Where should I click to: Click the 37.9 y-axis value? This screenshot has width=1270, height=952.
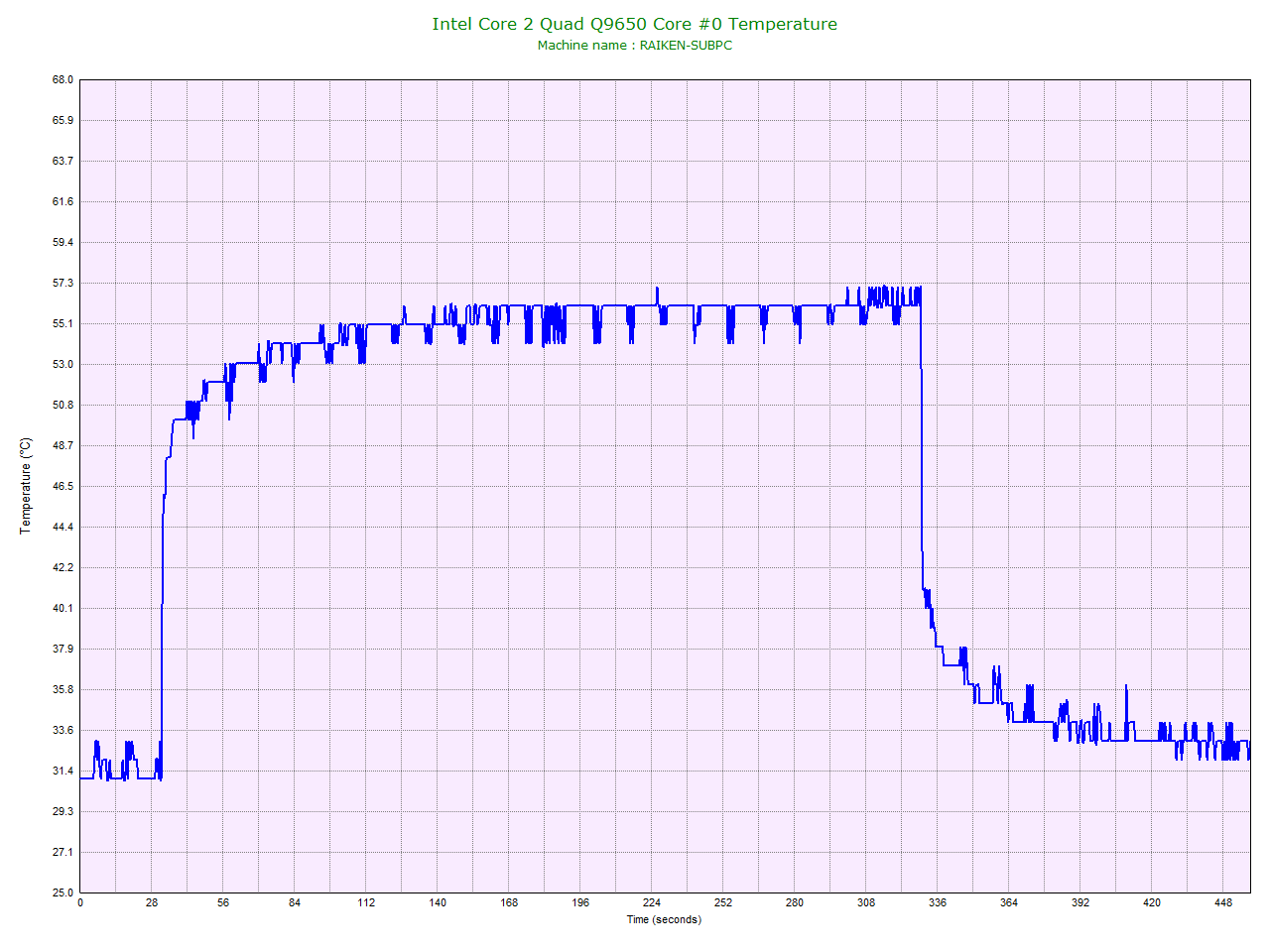coord(63,649)
